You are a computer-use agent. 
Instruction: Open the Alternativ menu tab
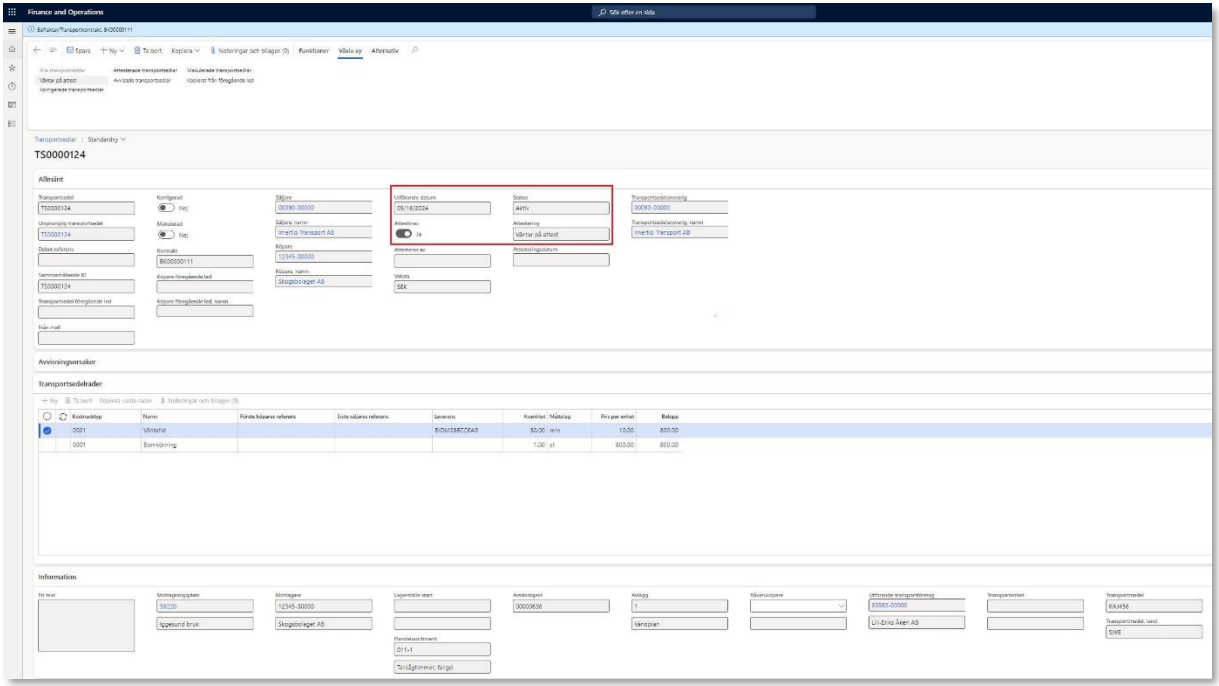click(385, 50)
